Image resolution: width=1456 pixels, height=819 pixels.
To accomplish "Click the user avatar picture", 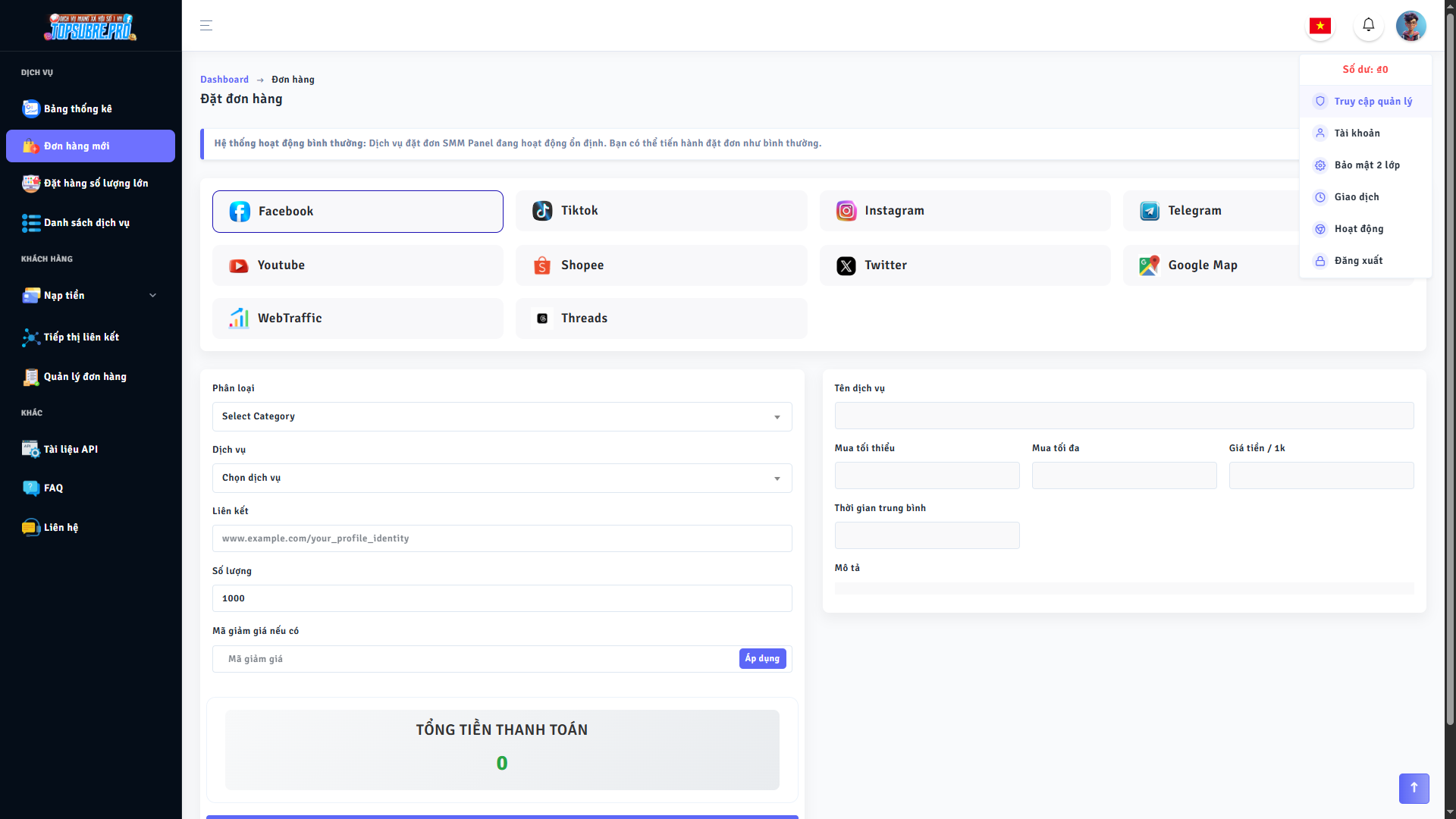I will pos(1410,26).
